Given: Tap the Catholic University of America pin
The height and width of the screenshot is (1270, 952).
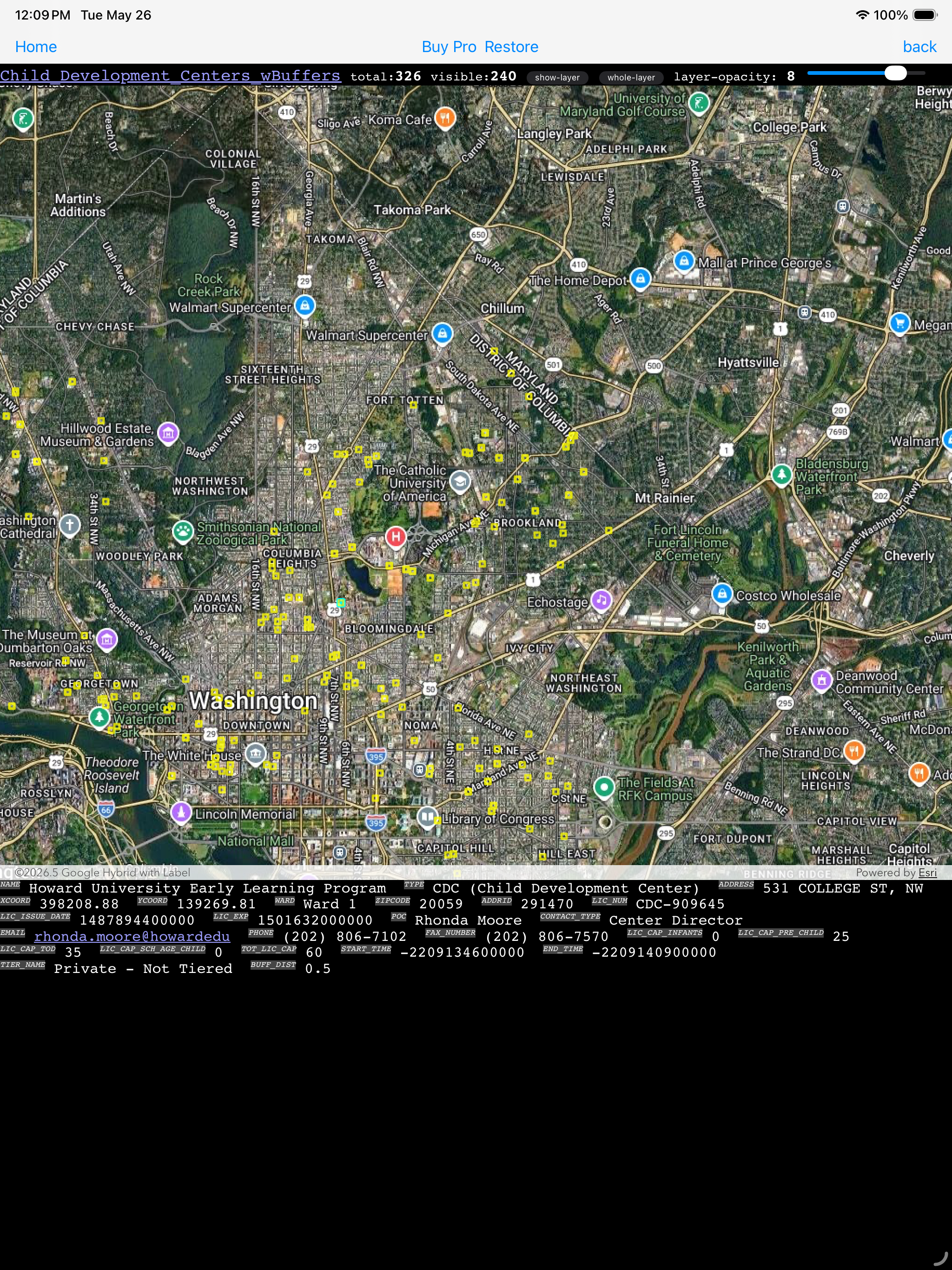Looking at the screenshot, I should (x=460, y=482).
